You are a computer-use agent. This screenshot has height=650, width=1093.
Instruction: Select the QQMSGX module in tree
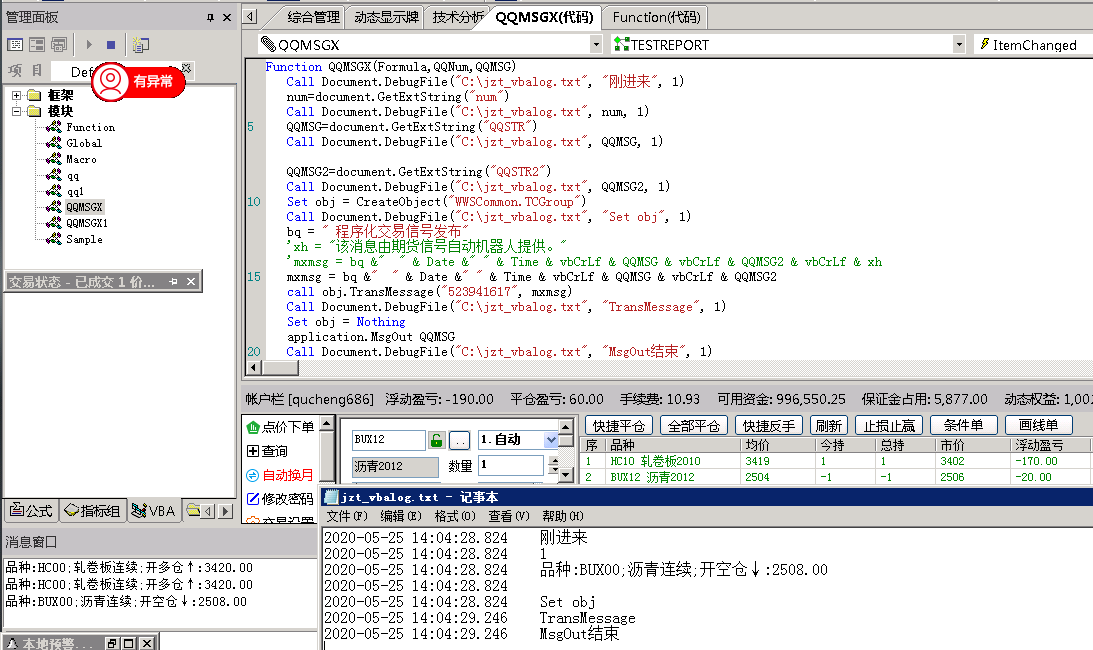(84, 207)
